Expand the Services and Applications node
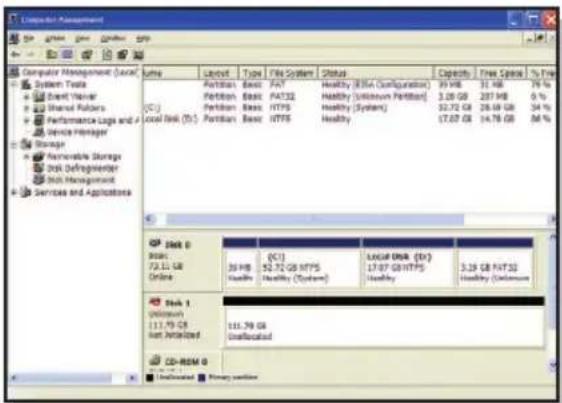The width and height of the screenshot is (562, 403). point(14,193)
